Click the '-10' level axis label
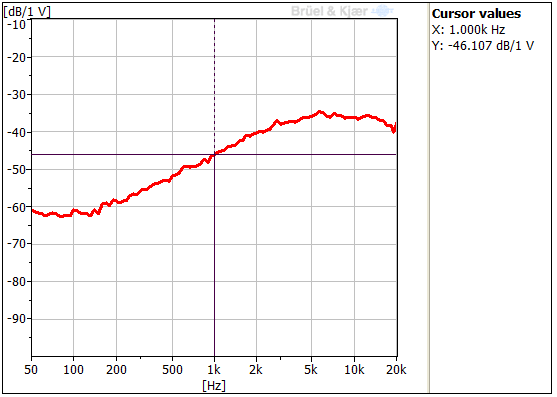The image size is (557, 397). [x=17, y=25]
